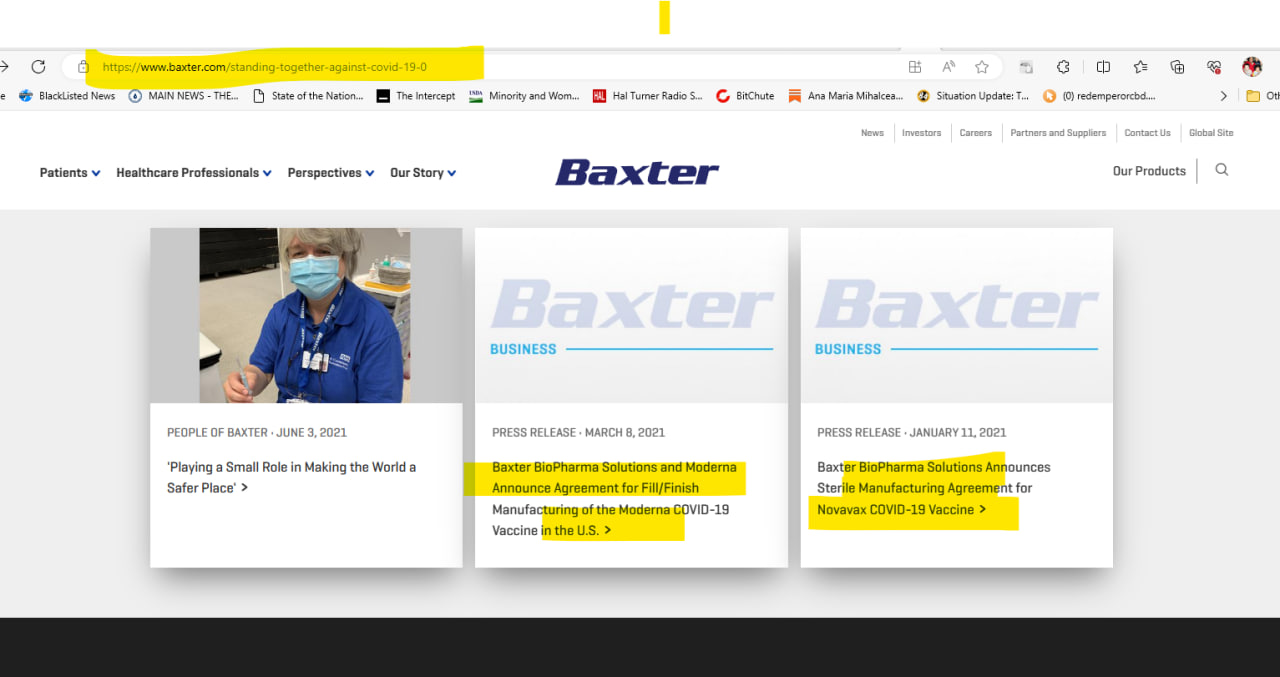The height and width of the screenshot is (677, 1280).
Task: Click the blurred extension icon beside the address bar
Action: click(1026, 67)
